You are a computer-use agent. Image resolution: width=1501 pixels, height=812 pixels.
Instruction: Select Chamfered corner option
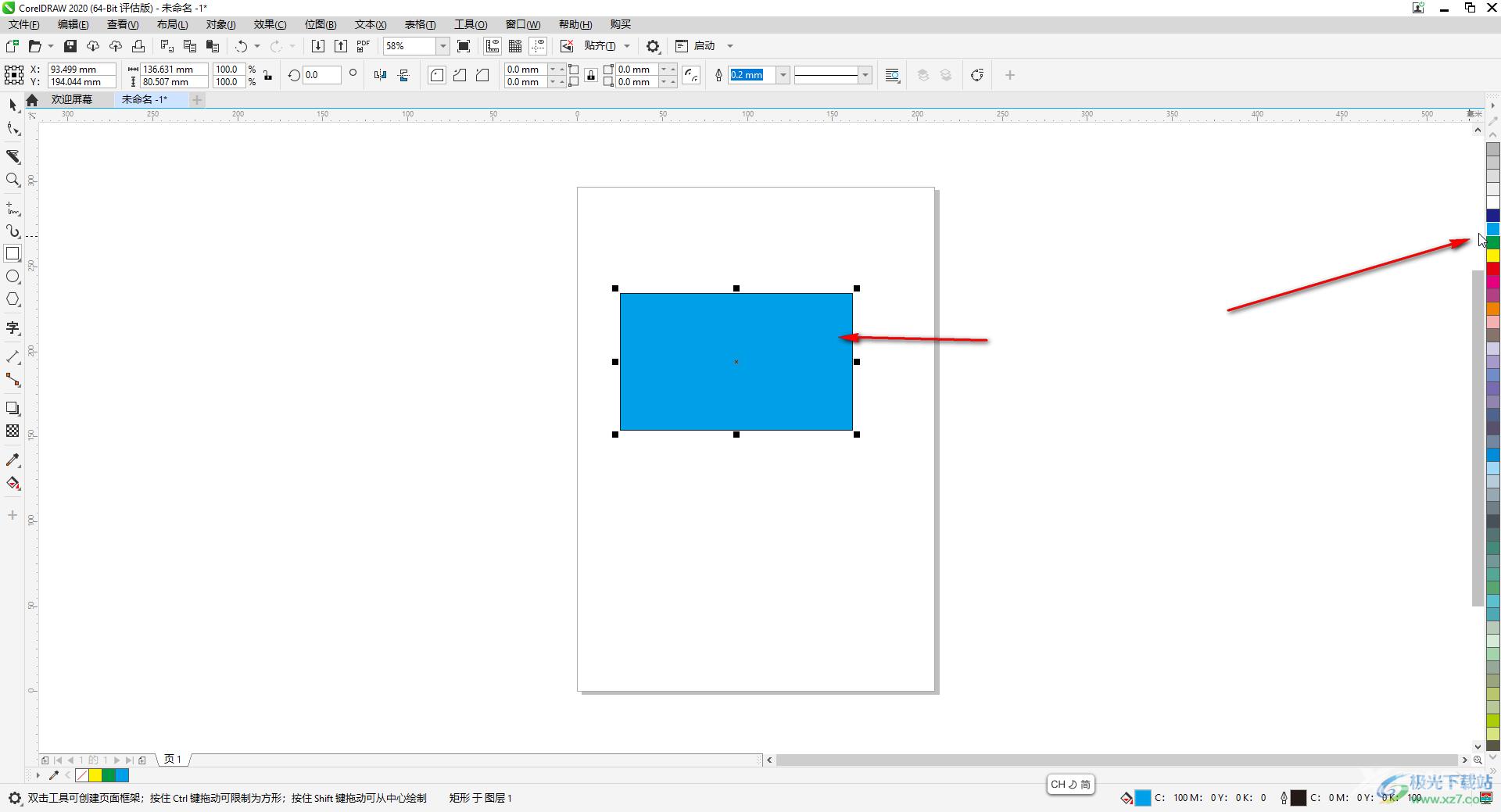482,75
